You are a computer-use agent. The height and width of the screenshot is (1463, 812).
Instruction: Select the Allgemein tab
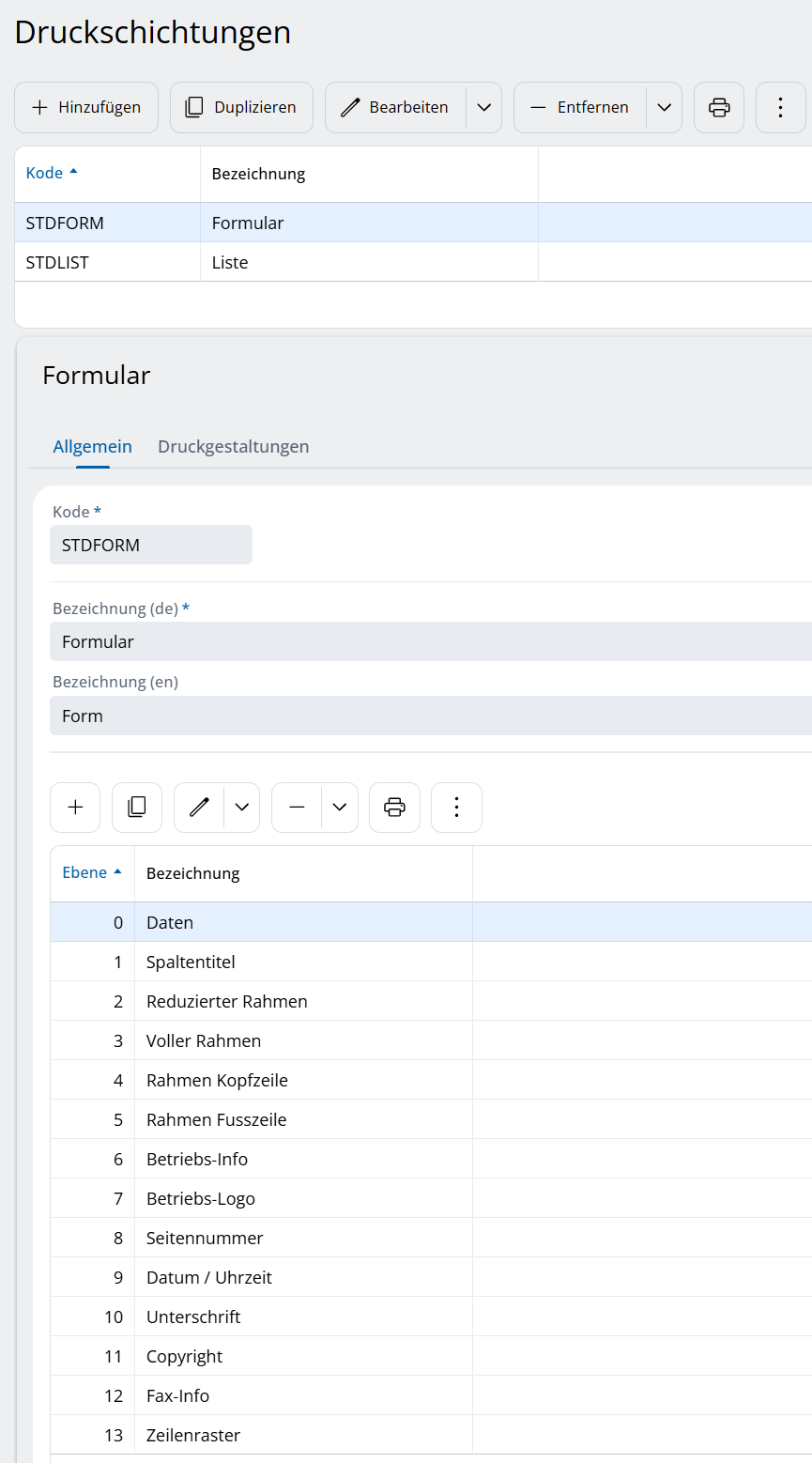92,447
